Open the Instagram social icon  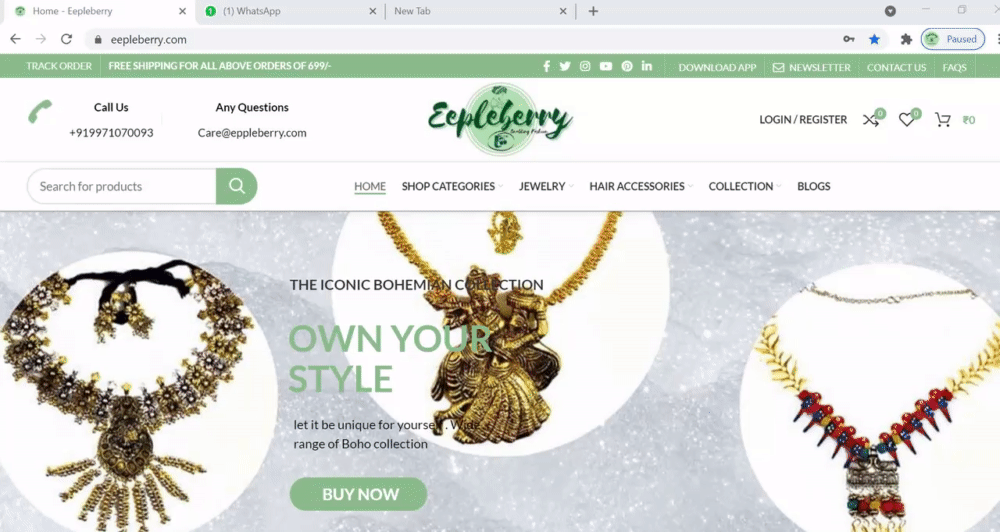click(x=585, y=66)
